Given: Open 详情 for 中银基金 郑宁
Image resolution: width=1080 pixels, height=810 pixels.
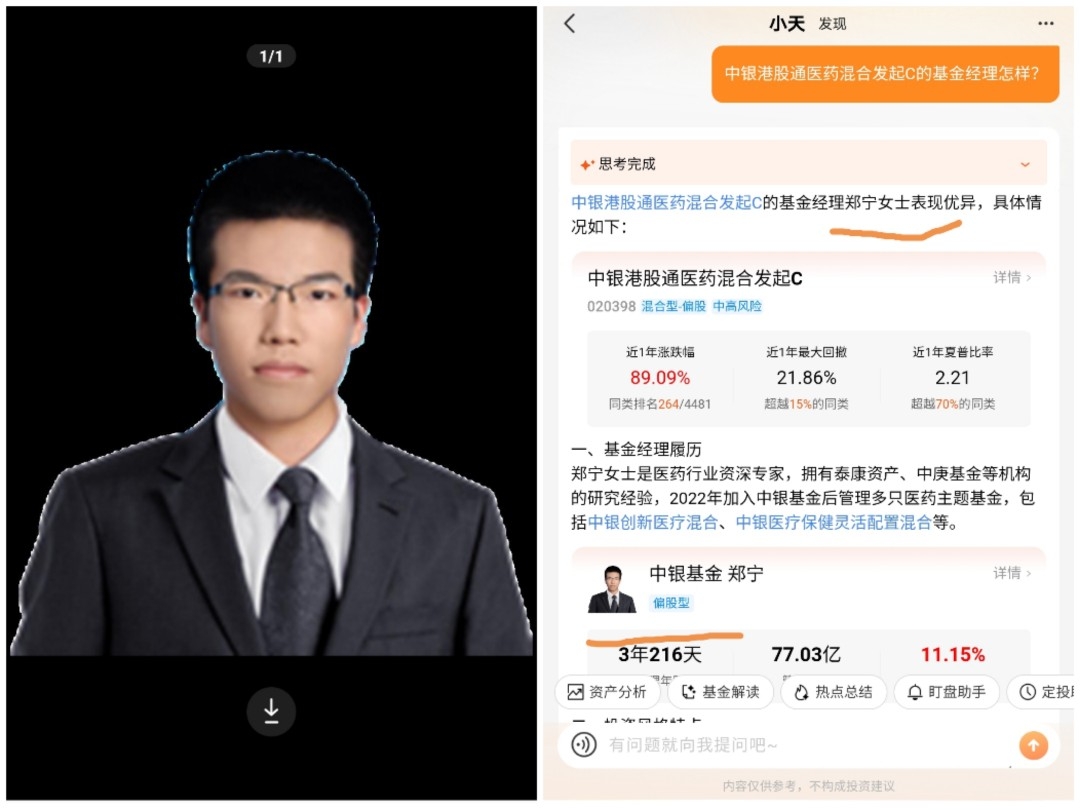Looking at the screenshot, I should [1012, 573].
